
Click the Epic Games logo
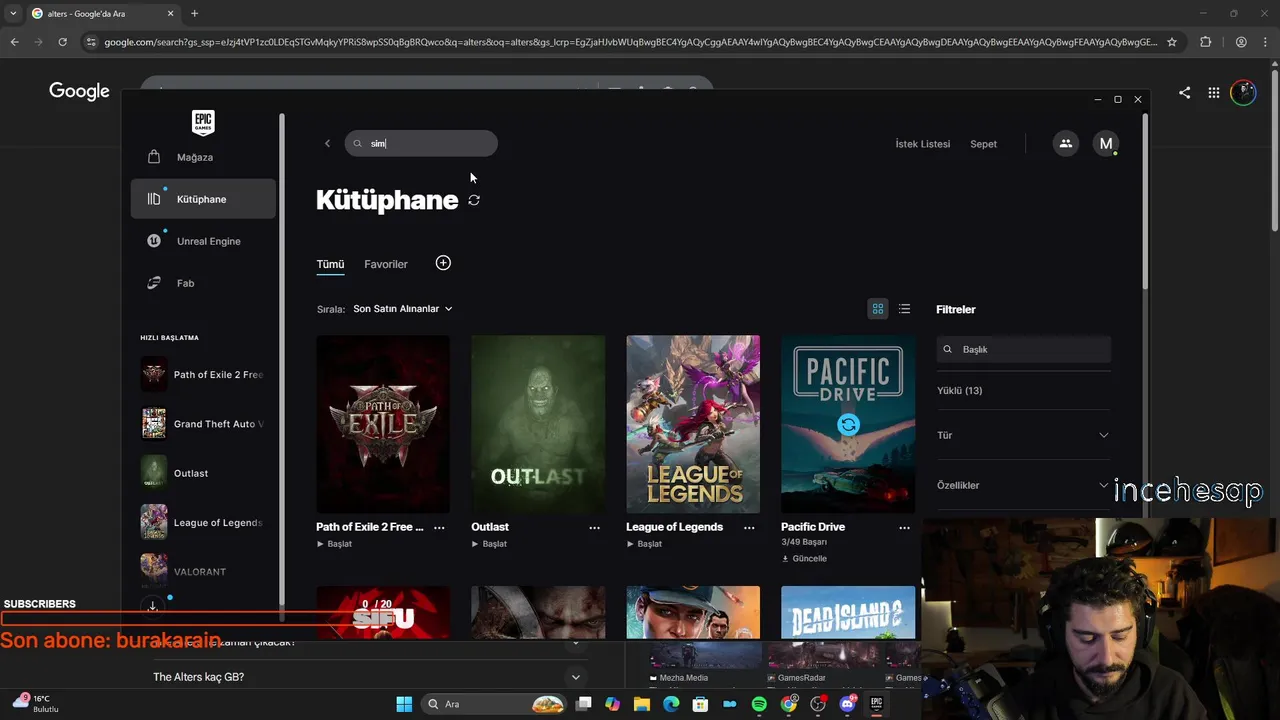[203, 123]
